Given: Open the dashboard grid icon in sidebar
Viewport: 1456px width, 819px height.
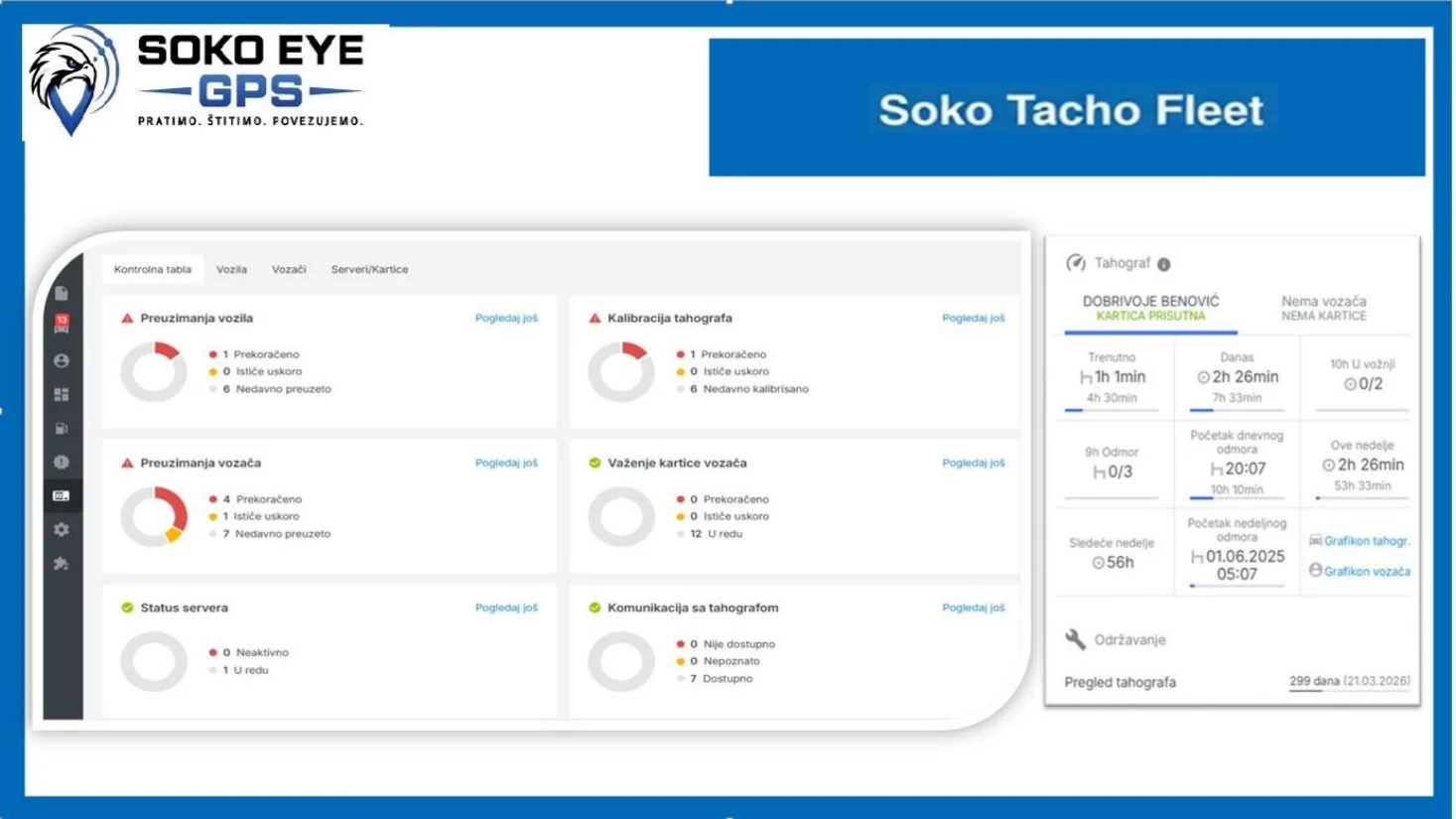Looking at the screenshot, I should [x=62, y=394].
